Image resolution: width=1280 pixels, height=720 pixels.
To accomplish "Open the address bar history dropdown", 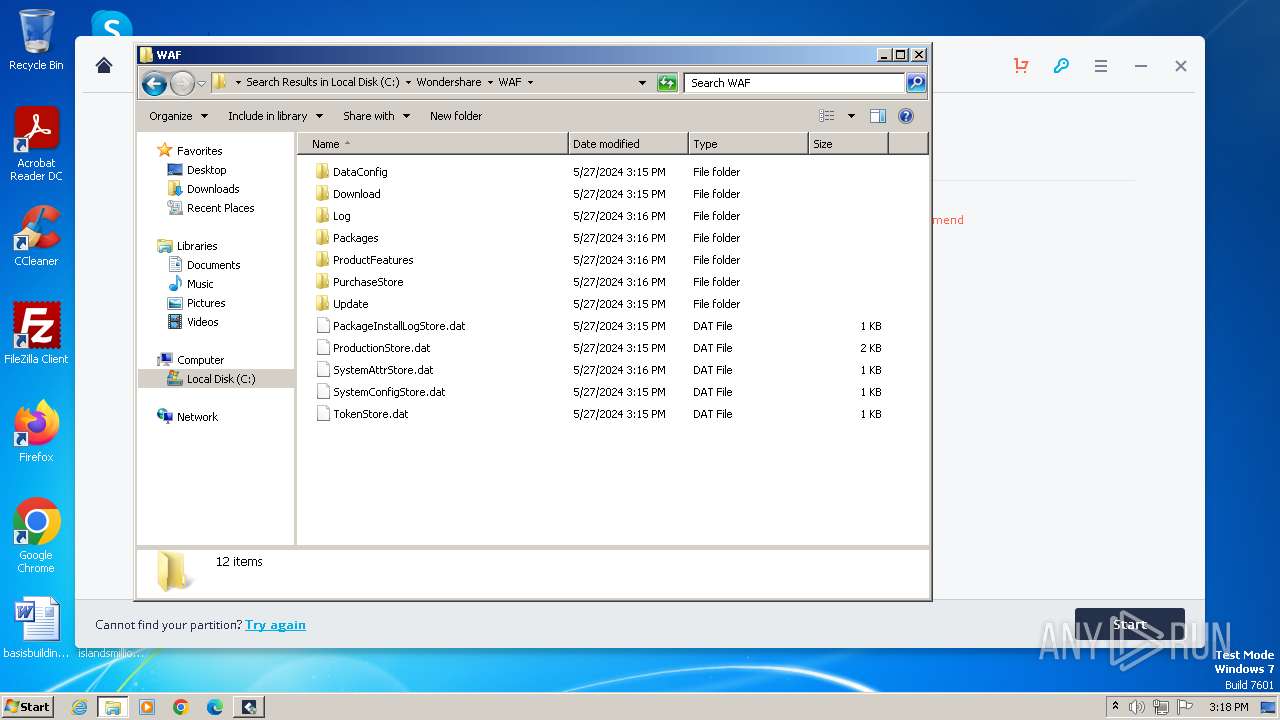I will [x=642, y=83].
